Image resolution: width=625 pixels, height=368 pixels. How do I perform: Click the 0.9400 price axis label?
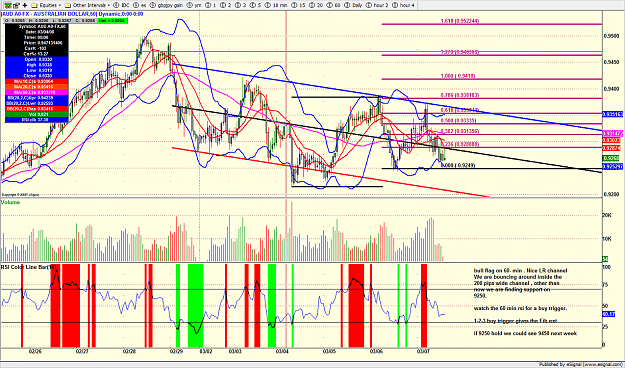click(x=611, y=89)
